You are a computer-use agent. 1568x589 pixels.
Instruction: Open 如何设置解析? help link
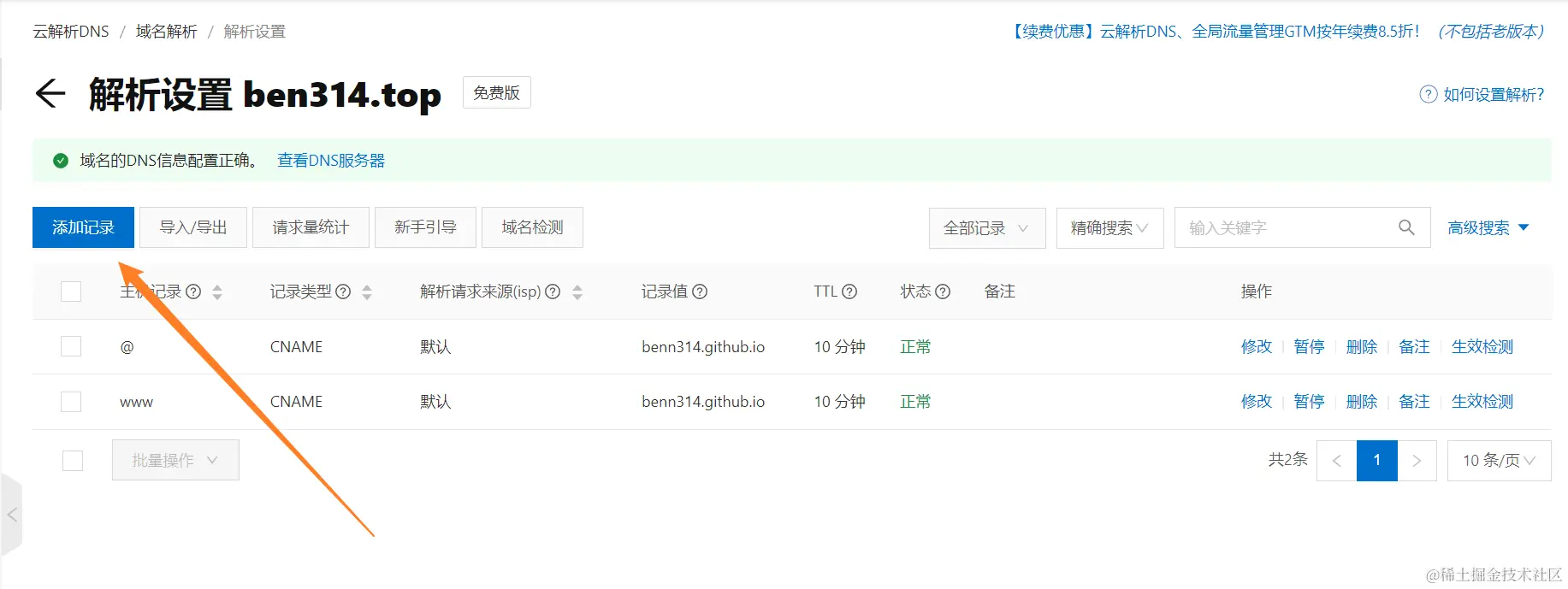coord(1494,95)
